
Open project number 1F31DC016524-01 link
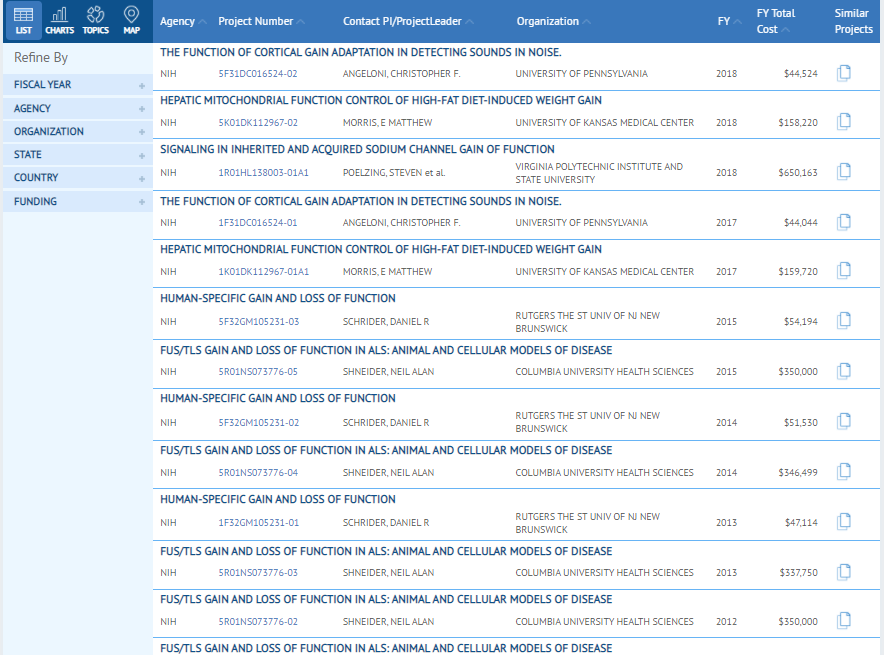click(258, 223)
